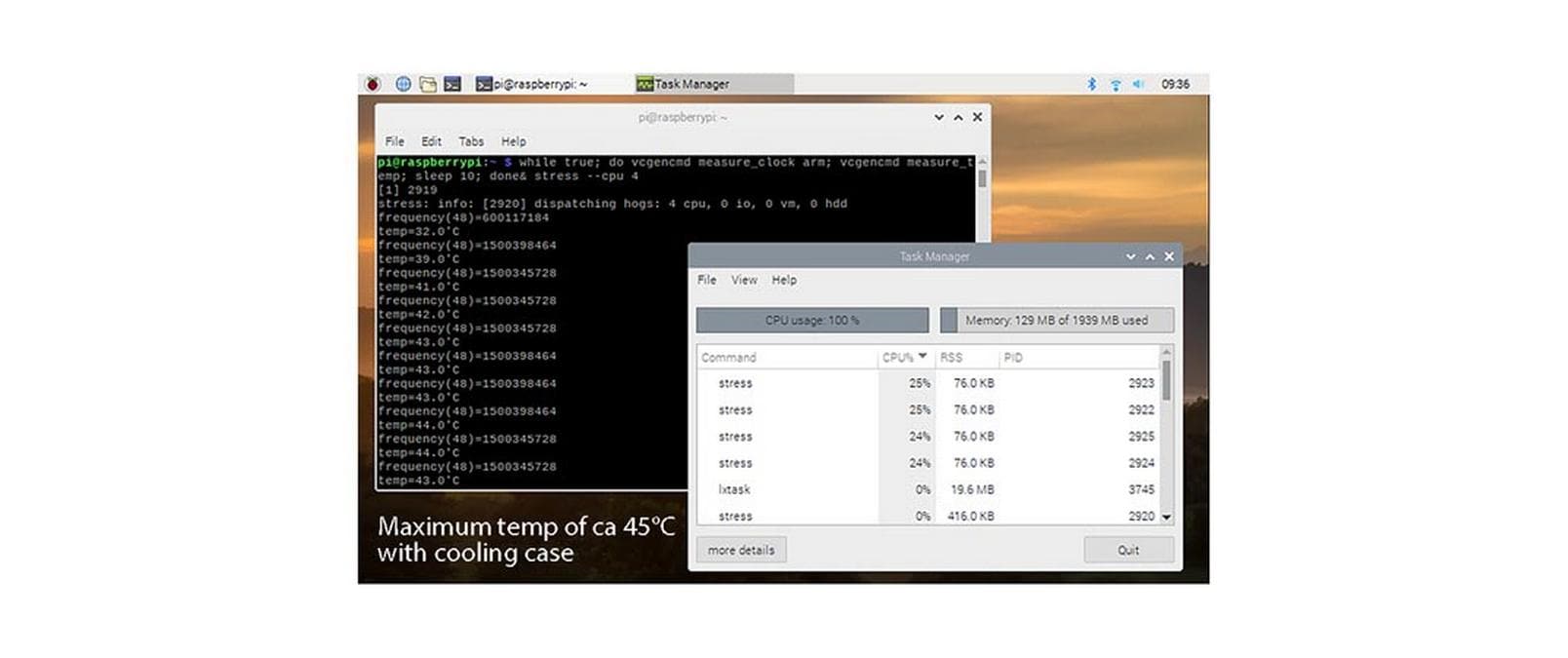Open the Bluetooth tray icon
The width and height of the screenshot is (1568, 658).
click(x=1091, y=85)
